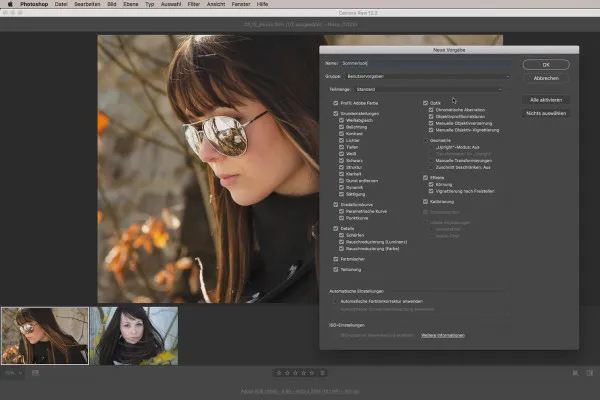Select the second thumbnail with snowy portrait
Image resolution: width=600 pixels, height=400 pixels.
tap(134, 335)
